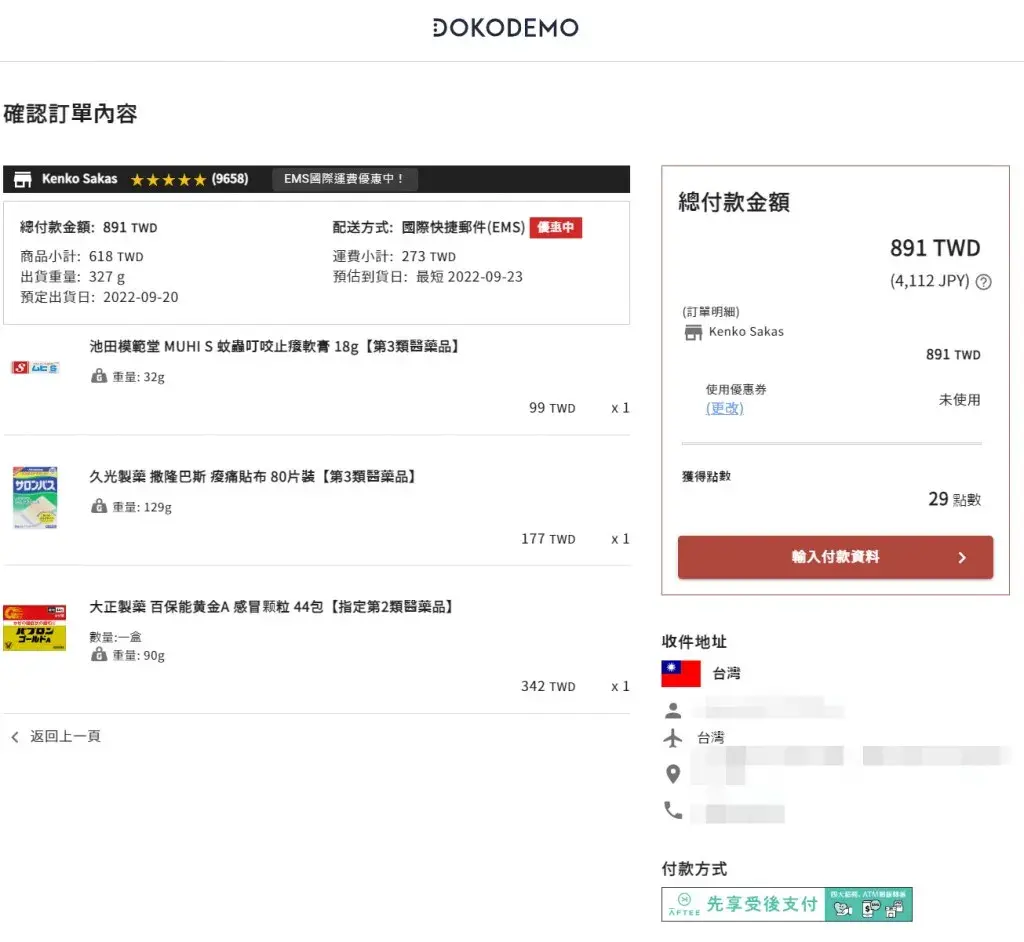Click the phone icon in address section

point(673,811)
